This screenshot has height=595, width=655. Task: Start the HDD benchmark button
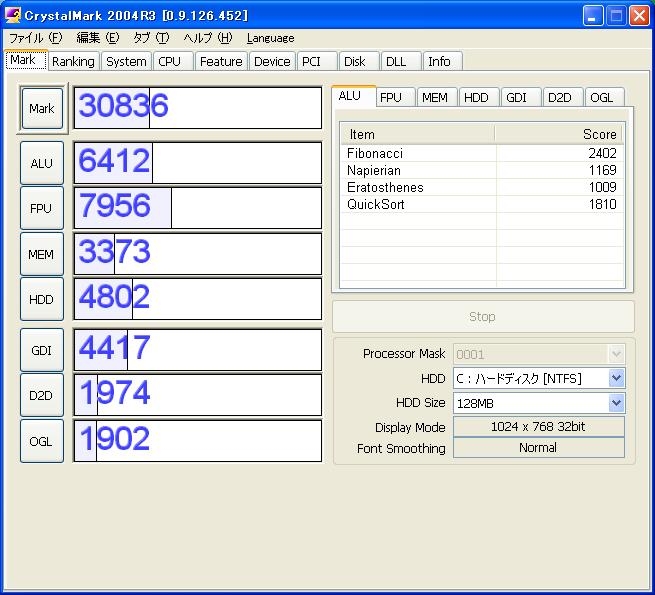click(42, 300)
